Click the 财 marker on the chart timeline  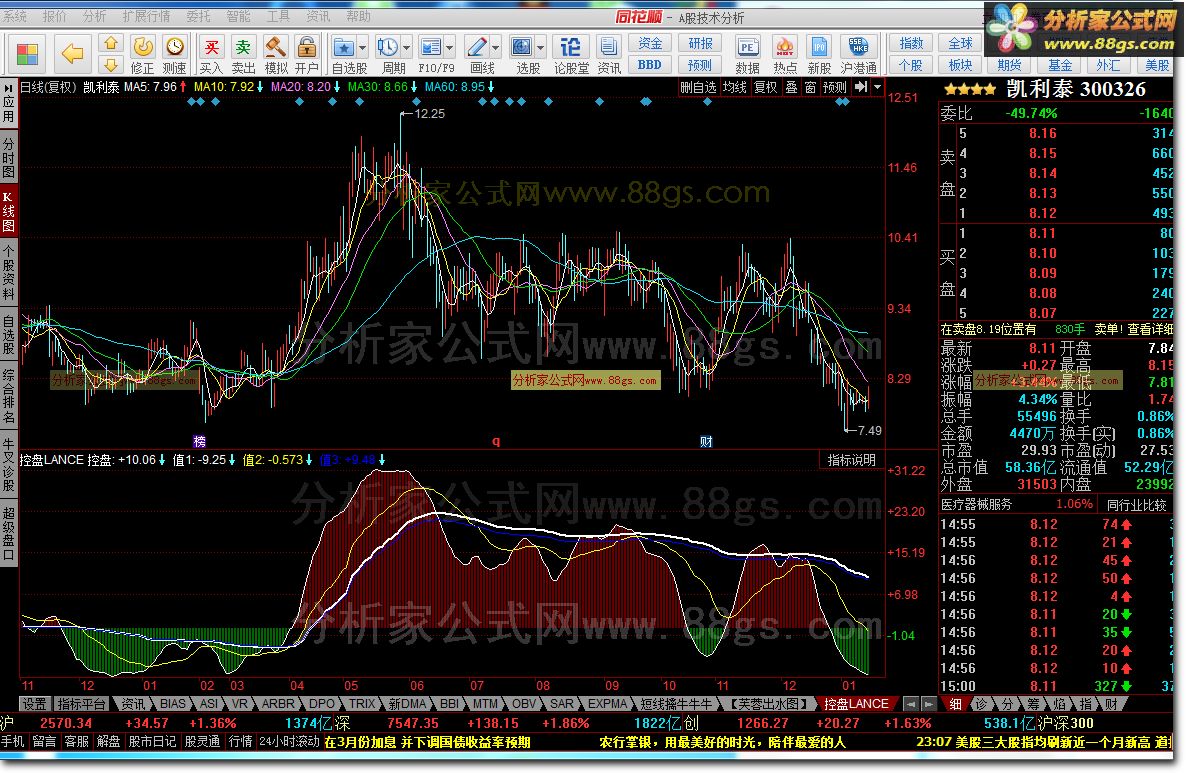(x=706, y=441)
